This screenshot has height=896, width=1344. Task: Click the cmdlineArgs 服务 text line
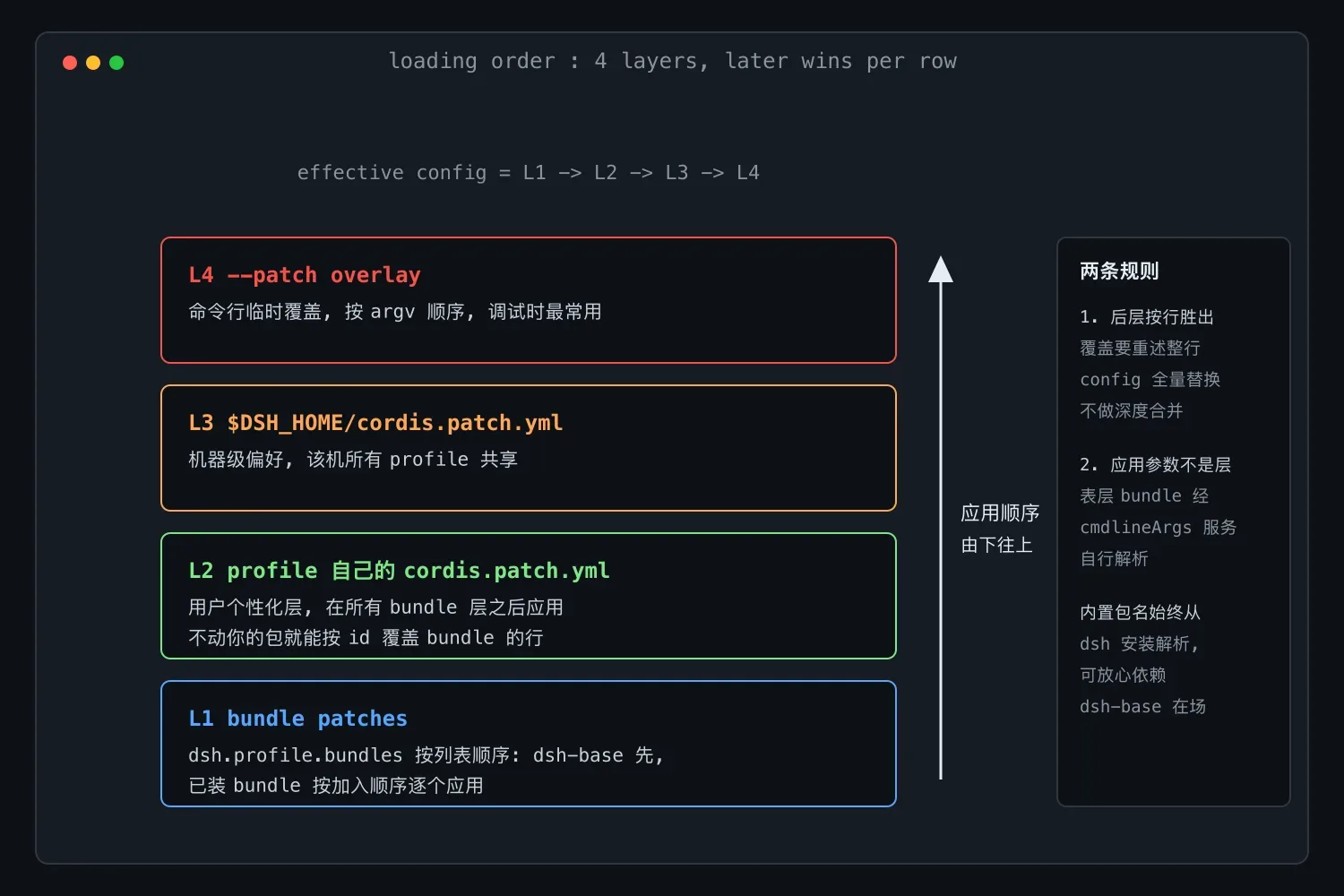1158,528
